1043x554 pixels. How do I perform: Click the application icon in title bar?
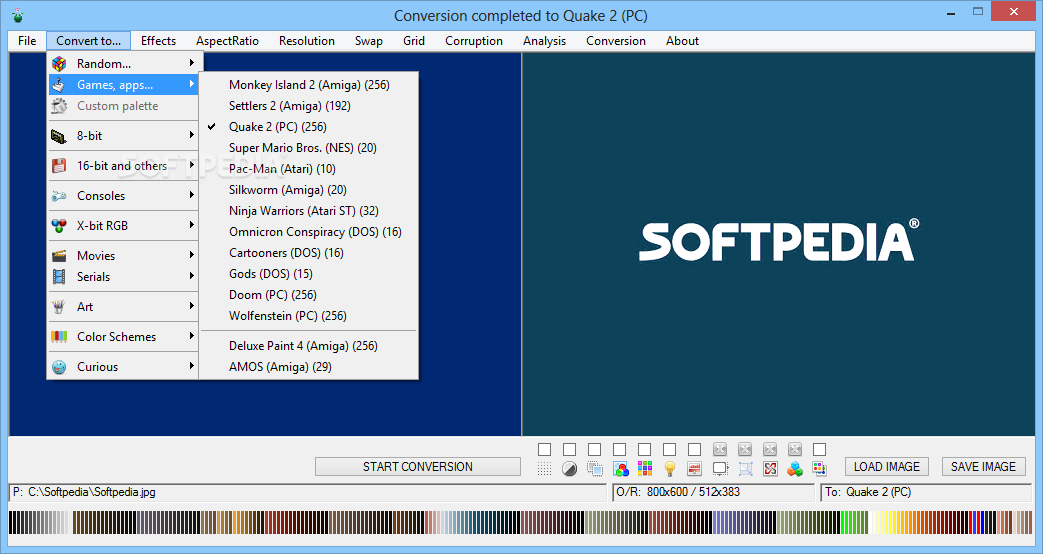point(18,15)
